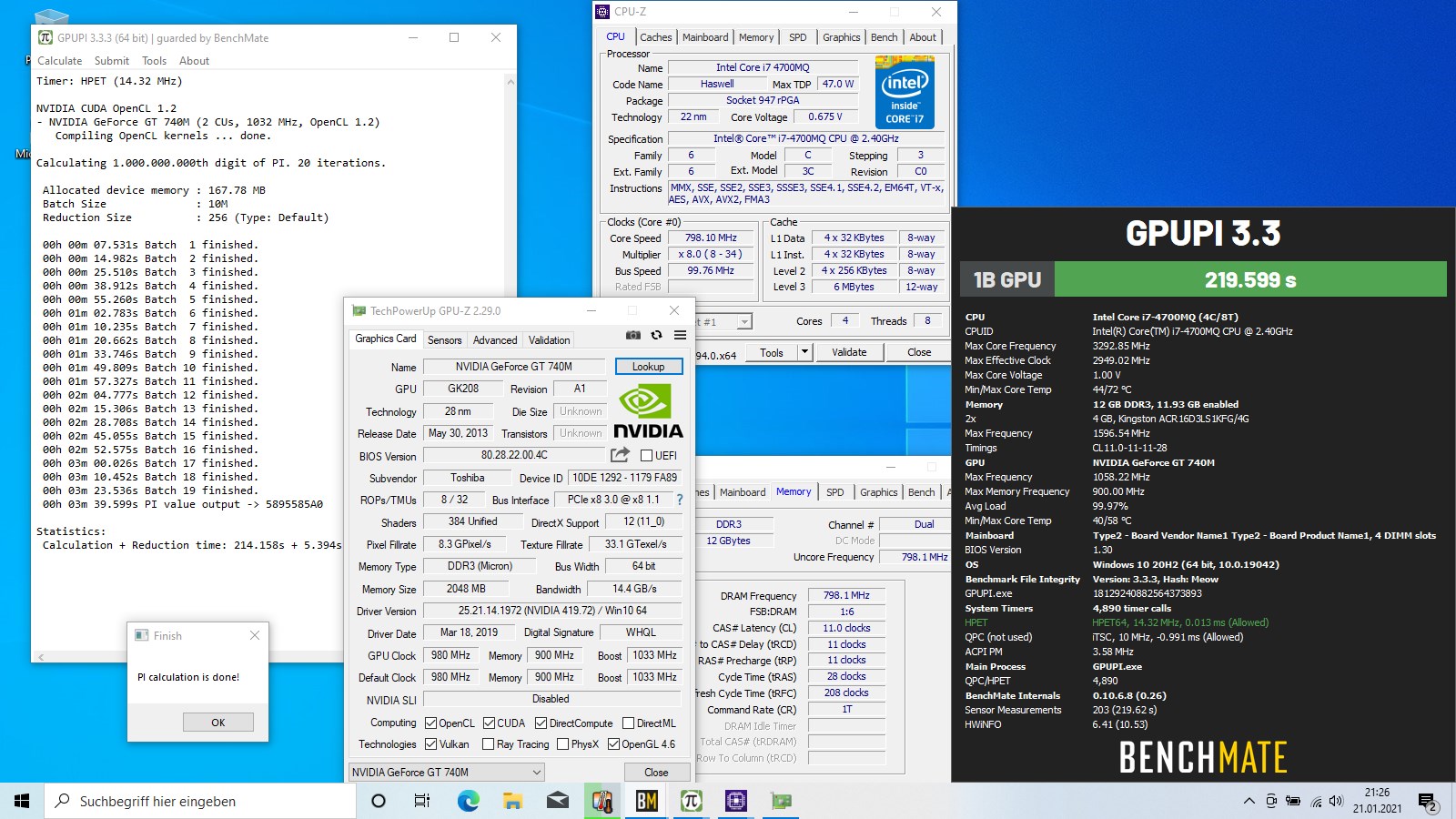The height and width of the screenshot is (819, 1456).
Task: Click OK in the Finish dialog
Action: point(218,723)
